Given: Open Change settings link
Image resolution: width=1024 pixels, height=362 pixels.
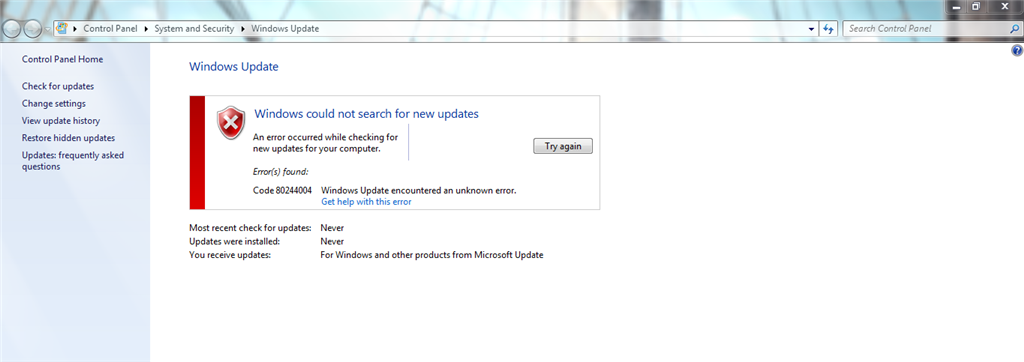Looking at the screenshot, I should 54,103.
